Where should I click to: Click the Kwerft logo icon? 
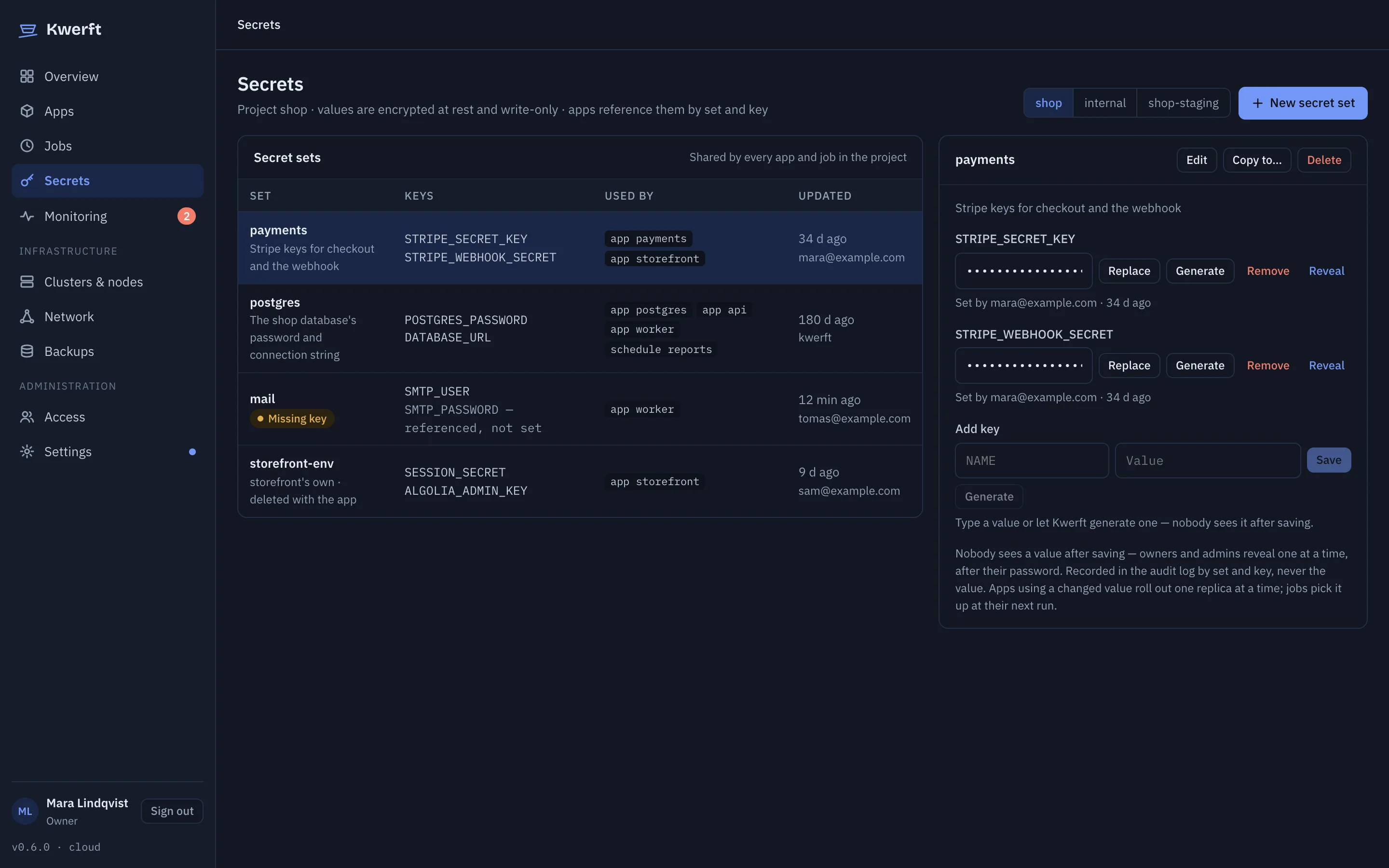(x=27, y=30)
